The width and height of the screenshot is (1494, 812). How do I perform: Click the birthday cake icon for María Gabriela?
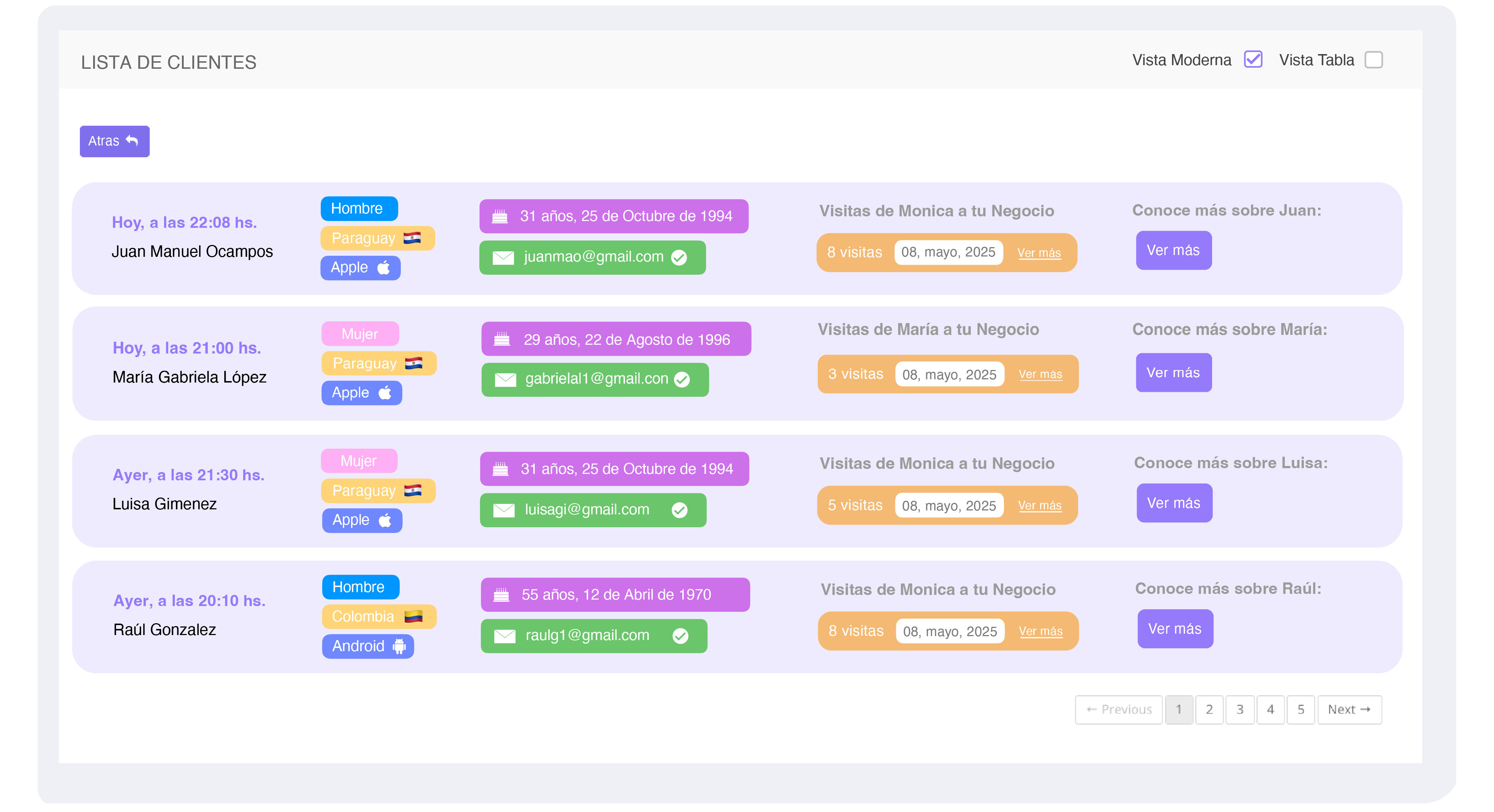502,339
